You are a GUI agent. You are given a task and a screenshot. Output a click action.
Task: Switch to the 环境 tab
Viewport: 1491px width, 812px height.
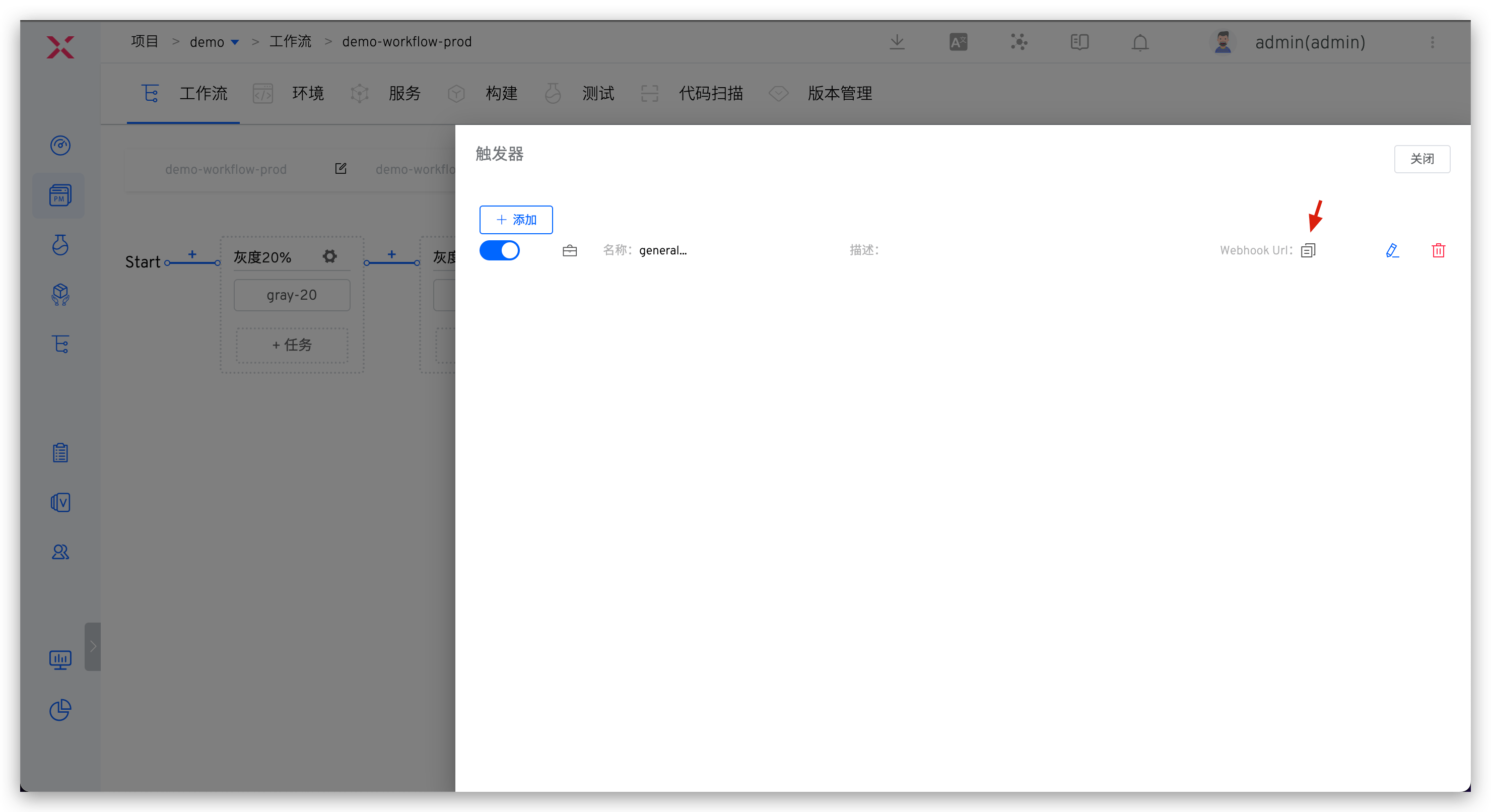point(307,93)
